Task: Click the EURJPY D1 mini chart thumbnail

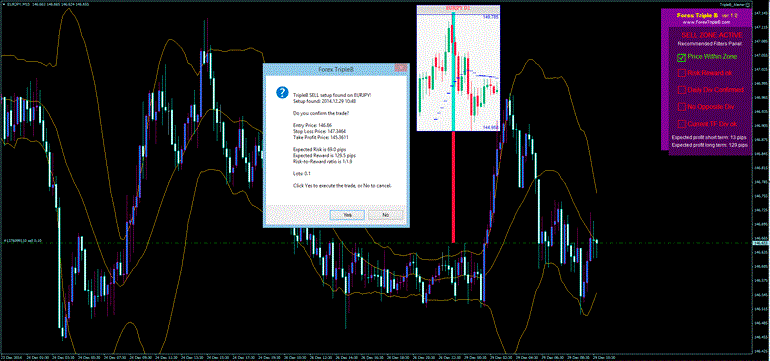Action: click(x=458, y=68)
